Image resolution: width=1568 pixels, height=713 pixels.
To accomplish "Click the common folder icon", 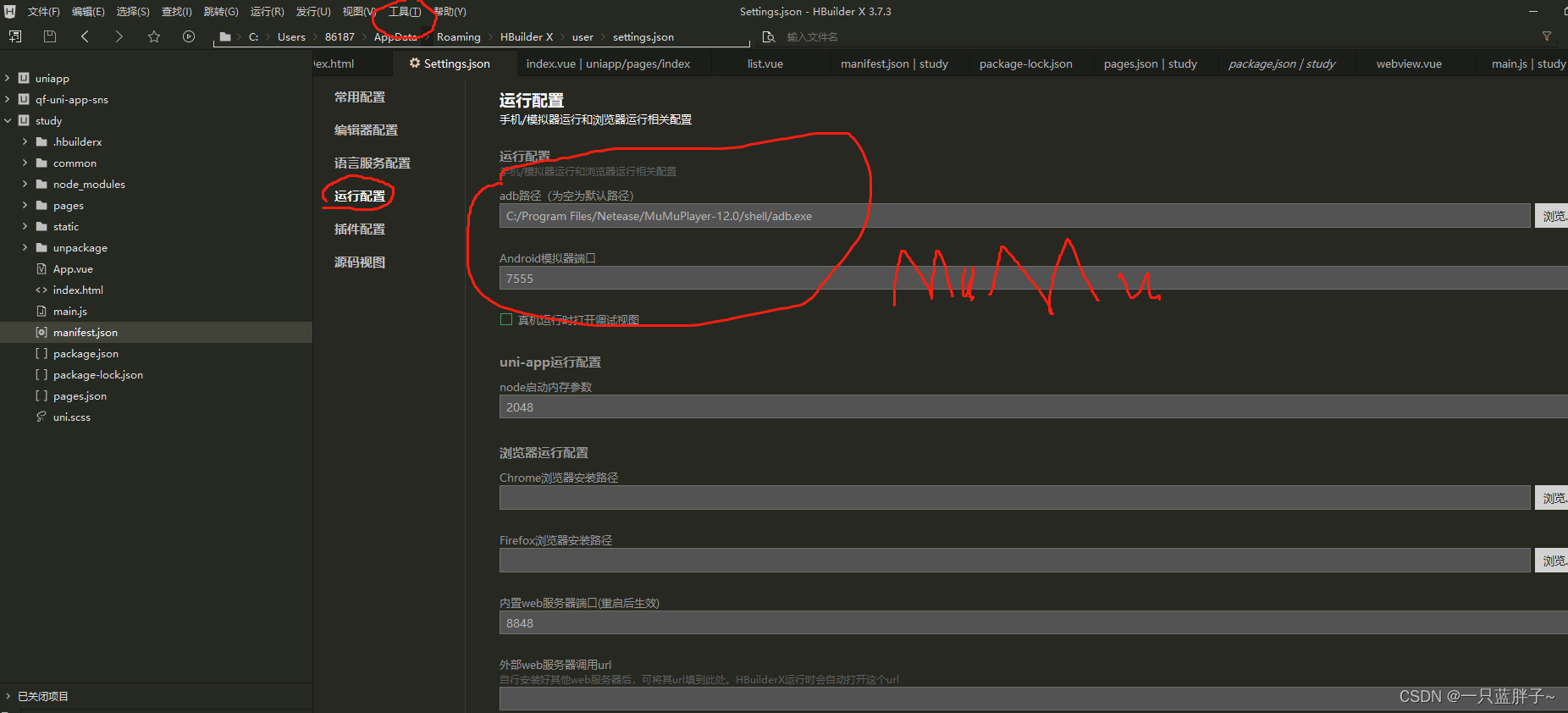I will pos(41,163).
